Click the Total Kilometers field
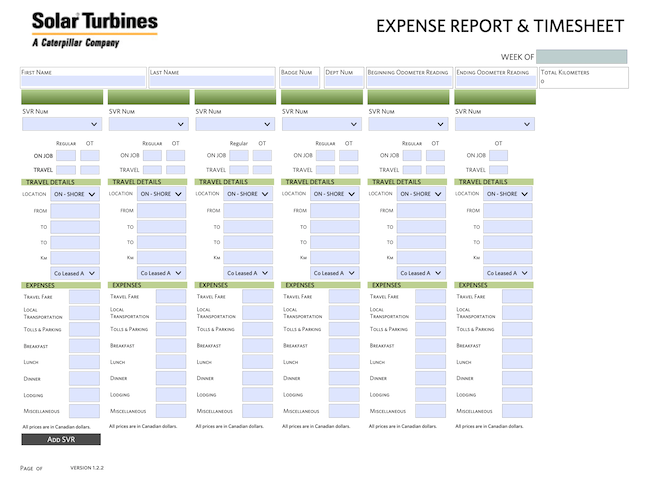 click(x=583, y=82)
